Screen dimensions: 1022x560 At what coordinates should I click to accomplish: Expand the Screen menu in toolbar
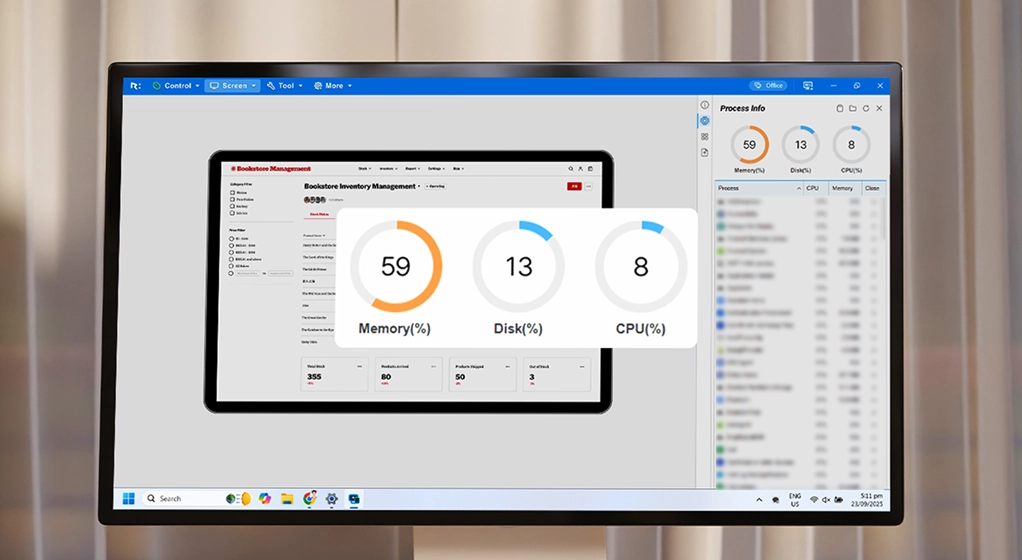tap(233, 86)
